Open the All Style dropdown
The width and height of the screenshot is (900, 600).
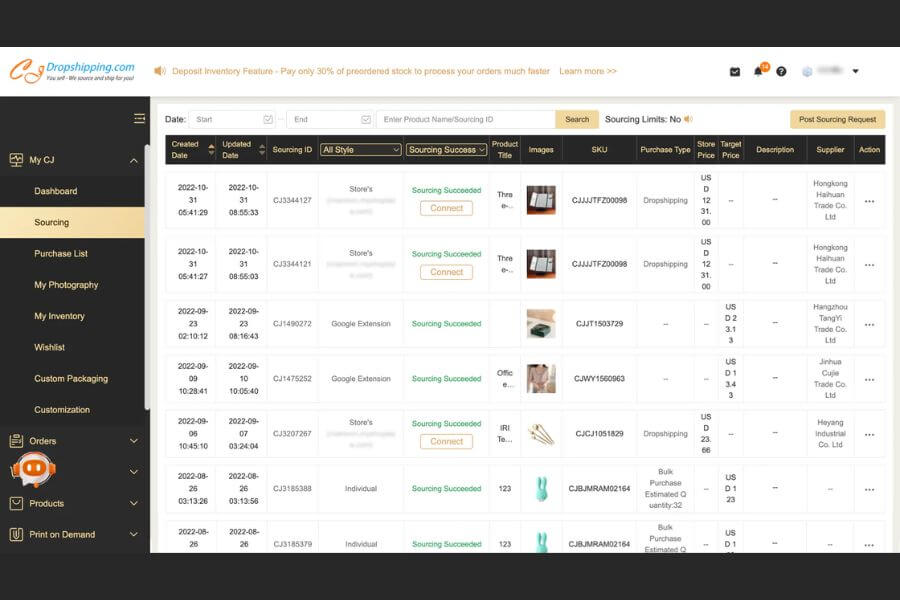[x=360, y=149]
